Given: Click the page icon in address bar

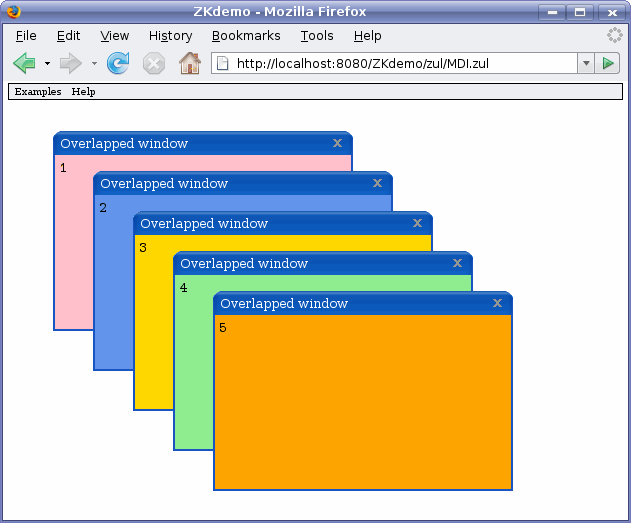Looking at the screenshot, I should click(x=223, y=64).
